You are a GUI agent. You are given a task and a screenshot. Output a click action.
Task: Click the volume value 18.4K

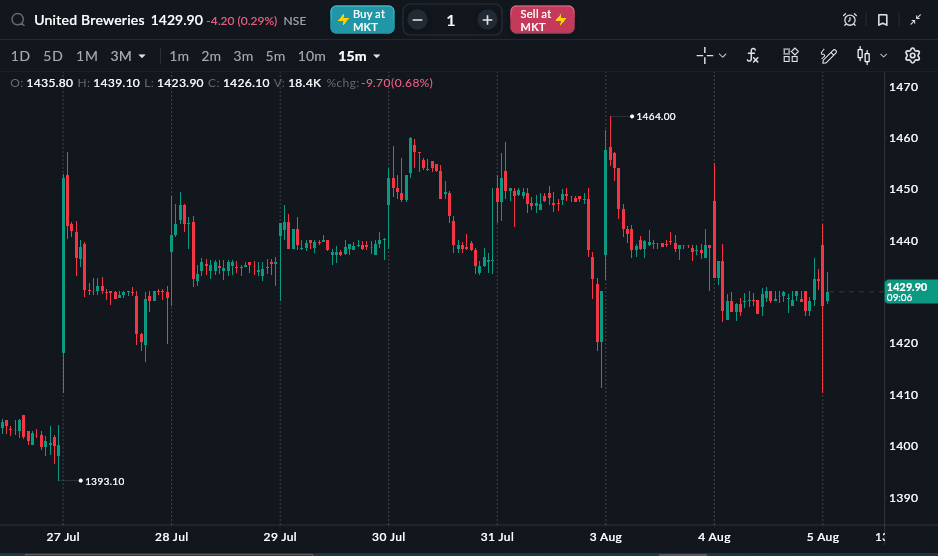pyautogui.click(x=304, y=83)
